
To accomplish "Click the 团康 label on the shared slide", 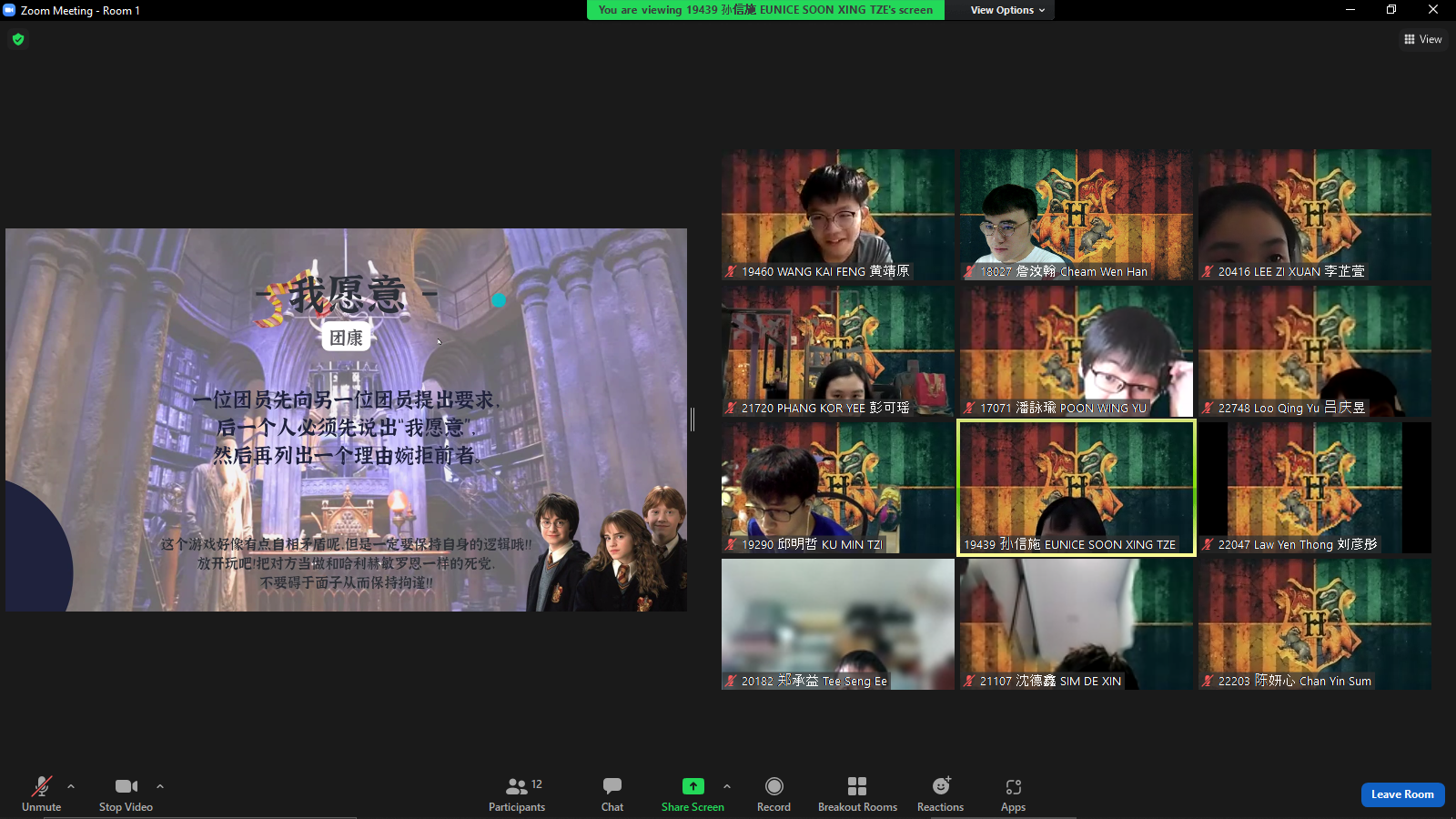I will click(346, 338).
